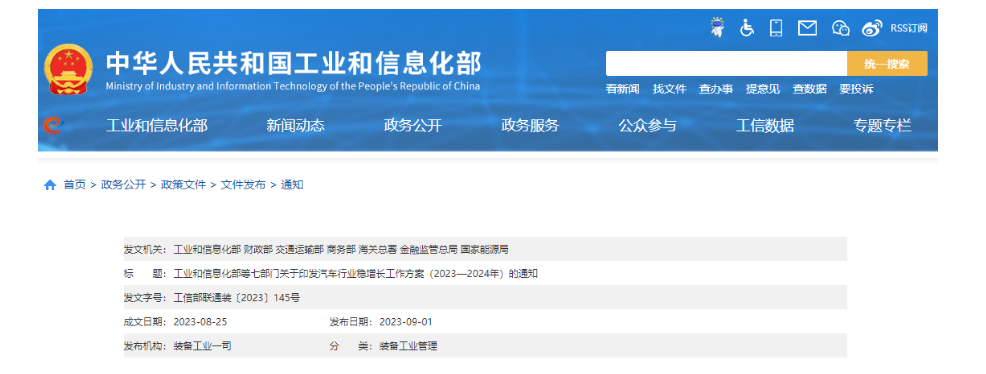The height and width of the screenshot is (374, 986).
Task: Focus the site search input field
Action: 726,63
